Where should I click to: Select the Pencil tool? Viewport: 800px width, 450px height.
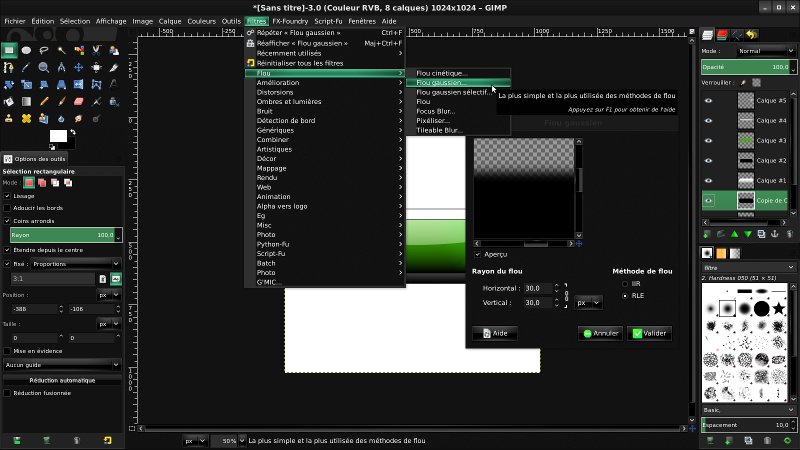click(x=44, y=102)
